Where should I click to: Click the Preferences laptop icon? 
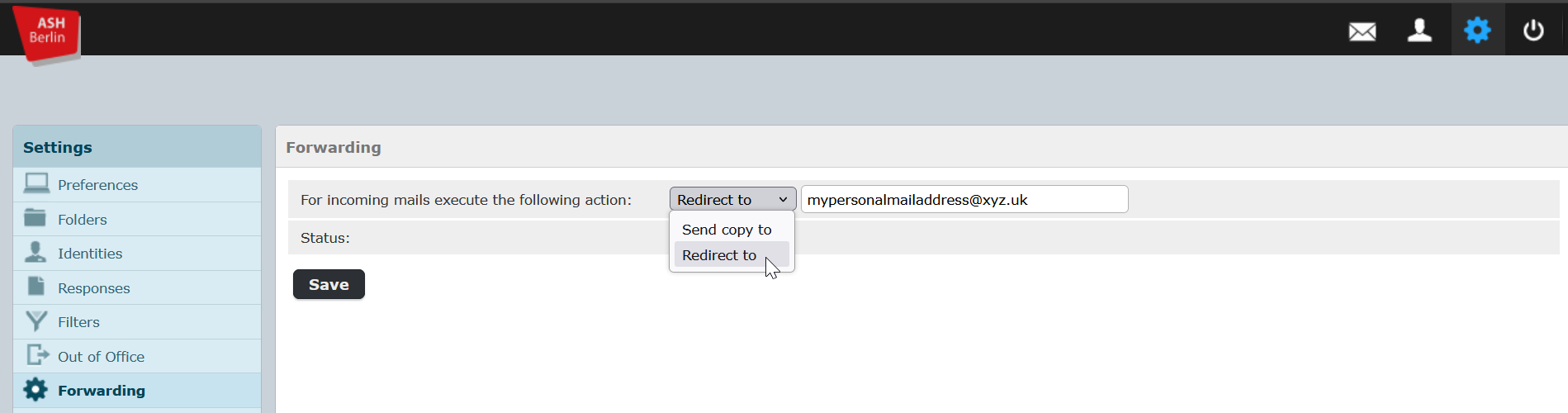click(36, 183)
